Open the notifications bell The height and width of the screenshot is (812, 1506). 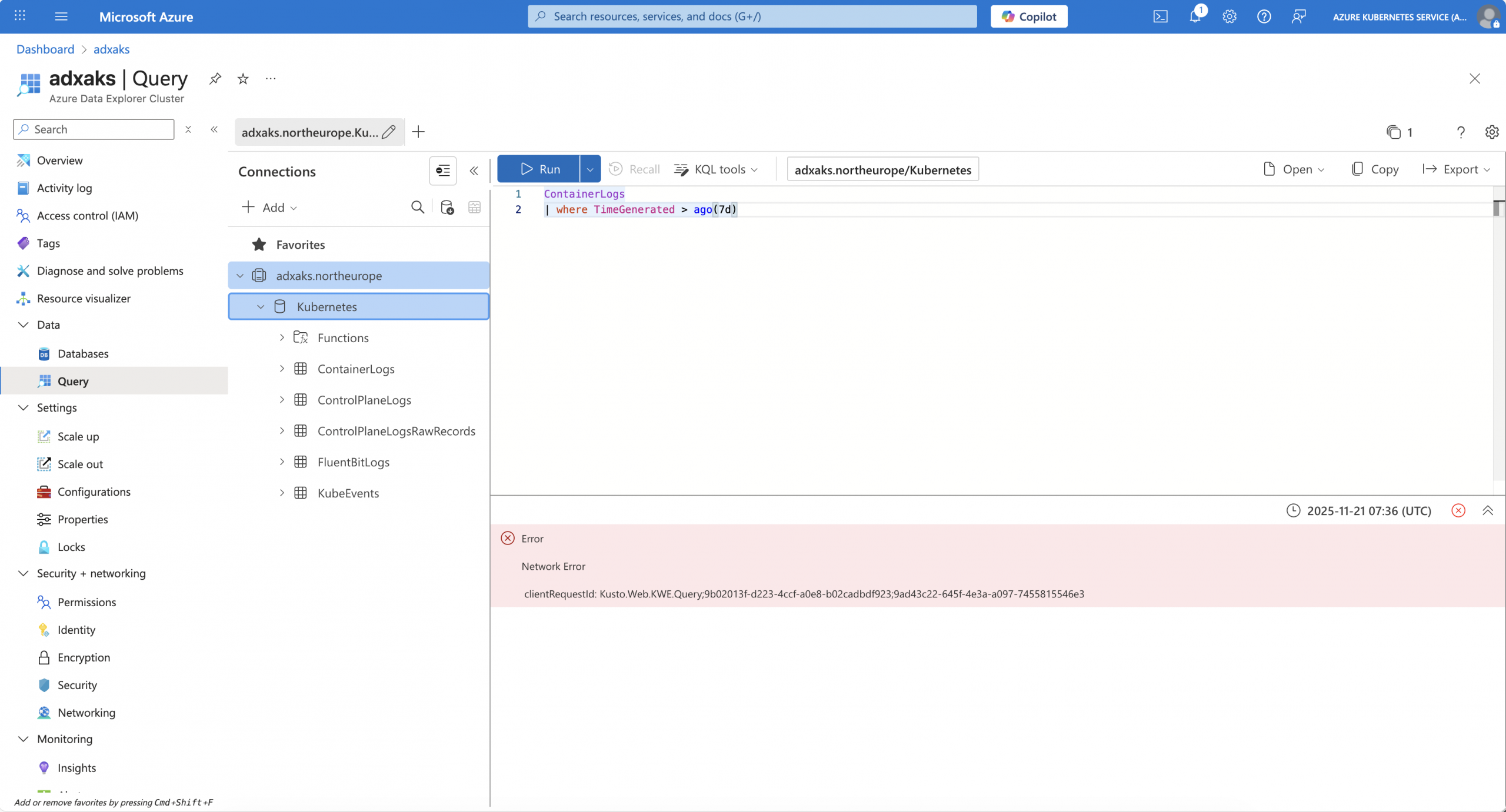point(1195,16)
